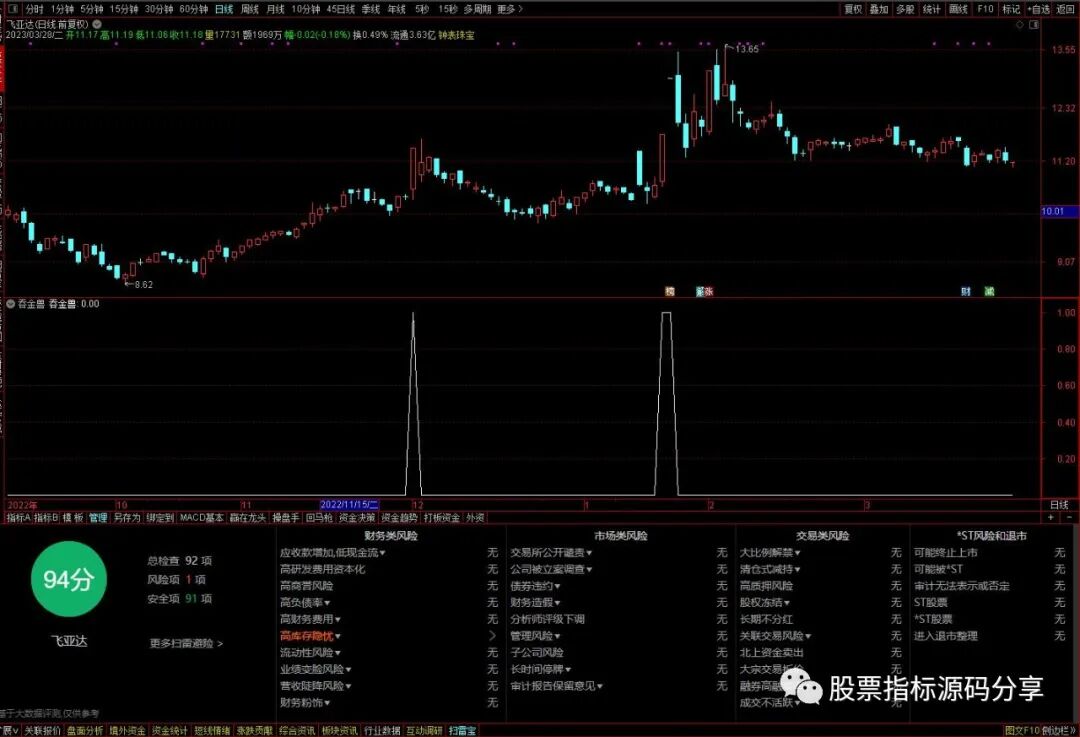Expand 流动性风险 dropdown
The height and width of the screenshot is (737, 1080).
point(338,653)
